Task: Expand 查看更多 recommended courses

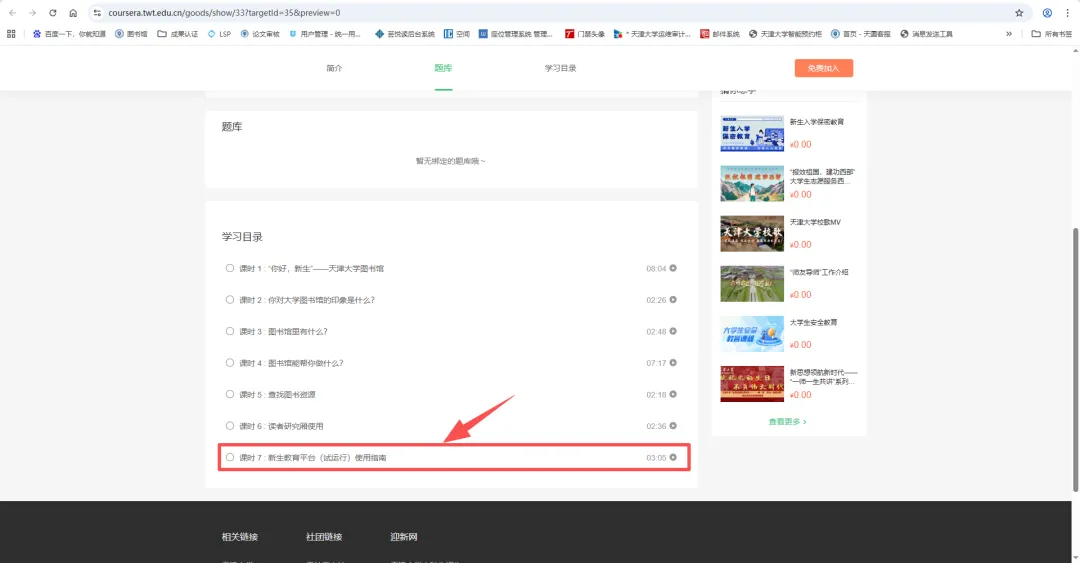Action: click(x=787, y=422)
